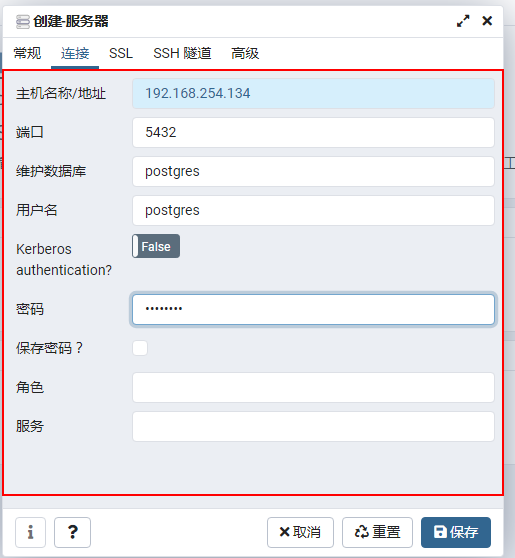Open the 常规 tab
Viewport: 515px width, 558px height.
pos(27,53)
